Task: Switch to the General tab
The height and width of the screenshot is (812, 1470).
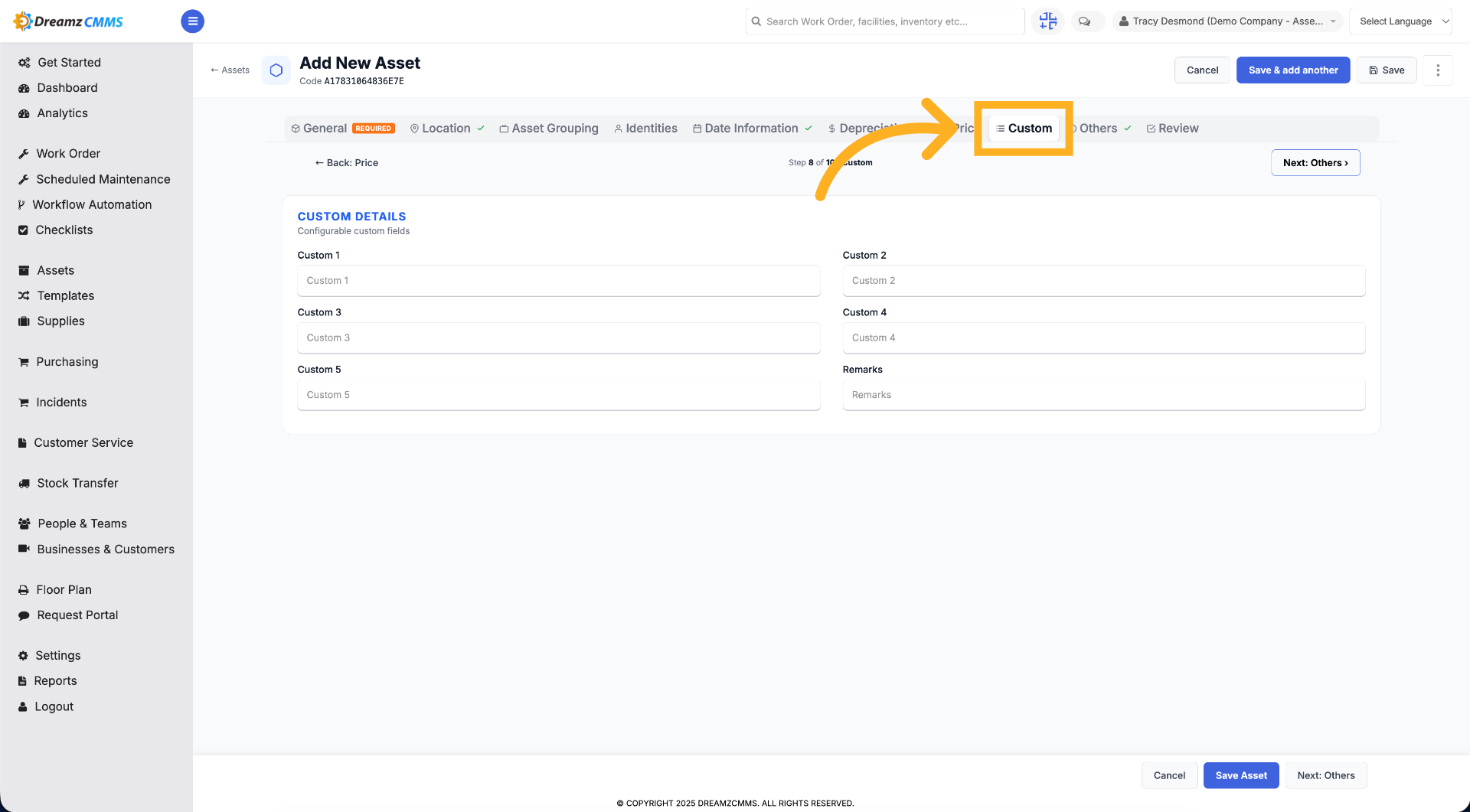Action: (x=343, y=128)
